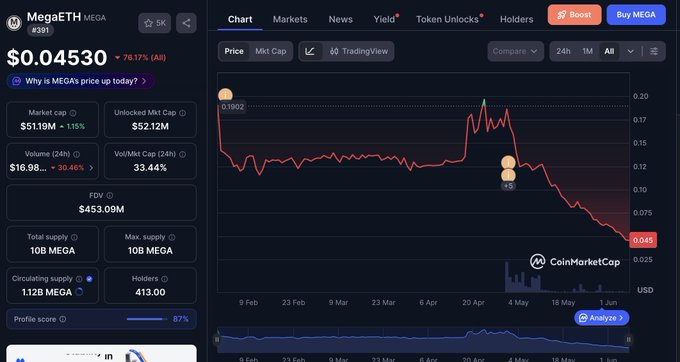Expand the +5 events badge

508,186
